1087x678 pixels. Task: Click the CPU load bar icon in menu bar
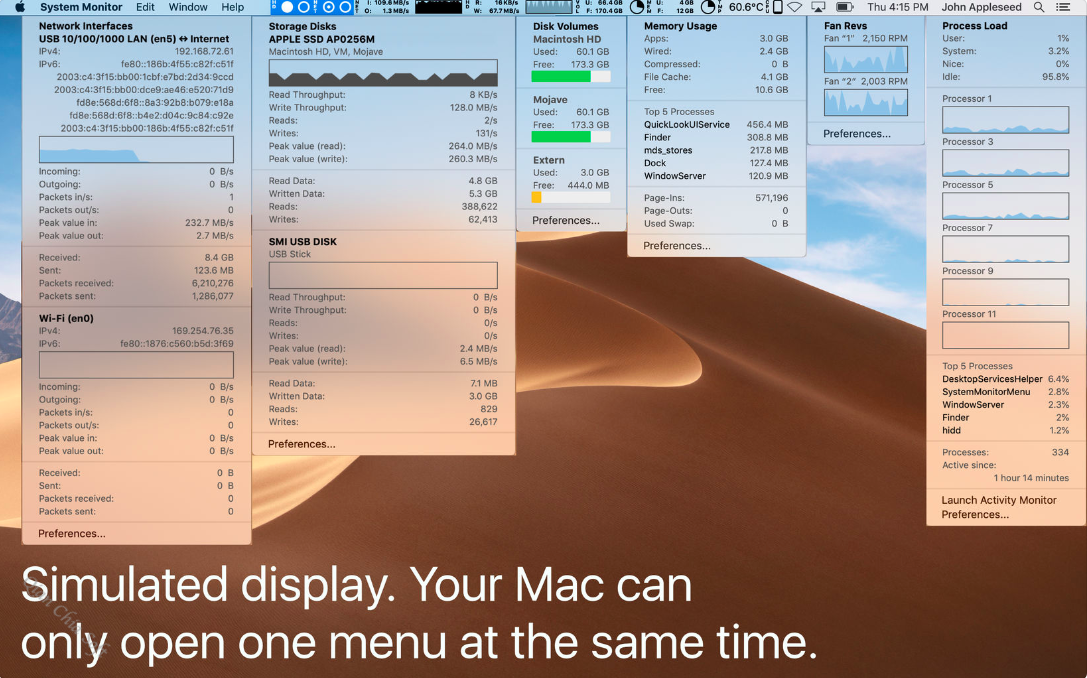pos(778,7)
